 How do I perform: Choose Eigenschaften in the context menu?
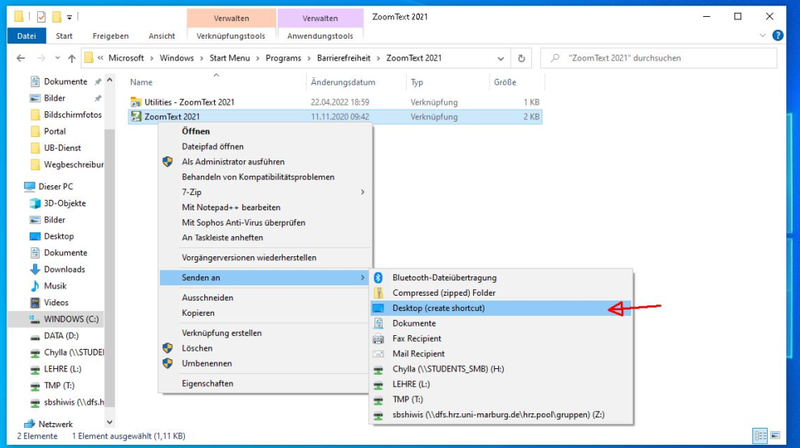pos(208,383)
